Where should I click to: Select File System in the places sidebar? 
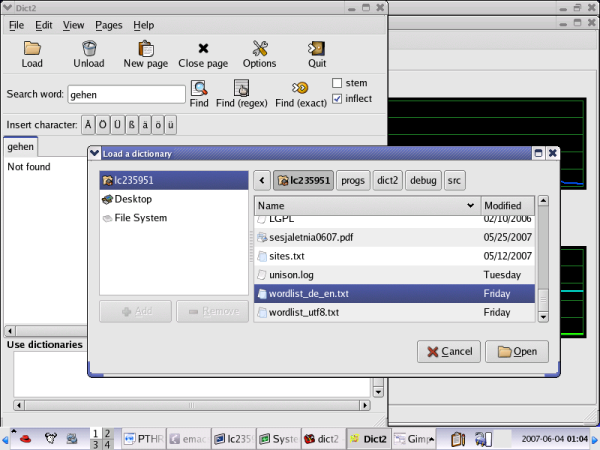click(174, 218)
